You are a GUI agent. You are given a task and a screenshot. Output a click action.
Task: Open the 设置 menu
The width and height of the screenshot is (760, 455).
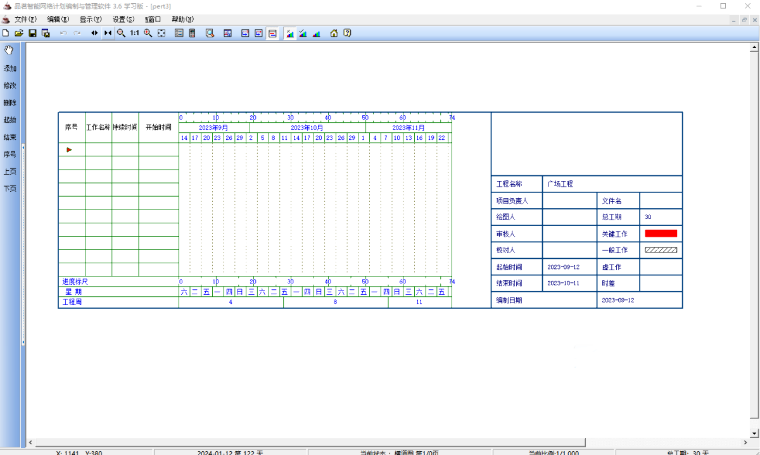pos(123,19)
